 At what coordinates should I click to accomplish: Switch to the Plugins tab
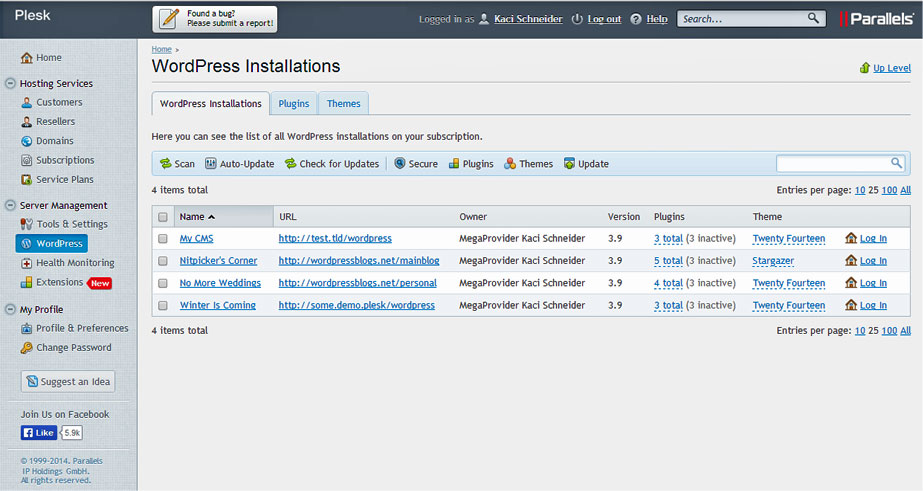(x=294, y=104)
